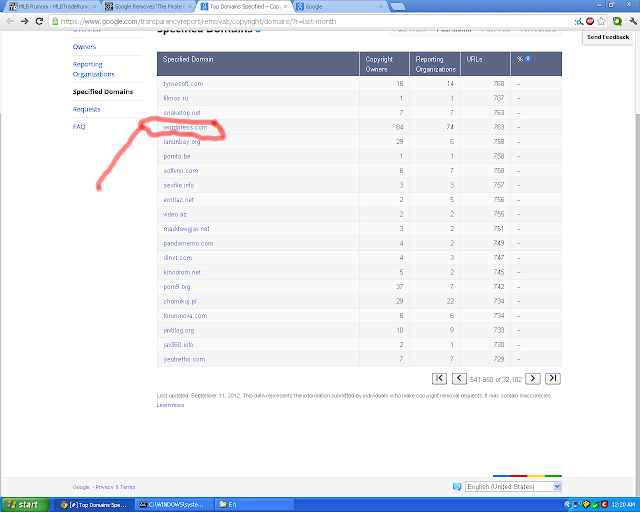640x512 pixels.
Task: Open the FAQ sidebar link
Action: pyautogui.click(x=79, y=127)
